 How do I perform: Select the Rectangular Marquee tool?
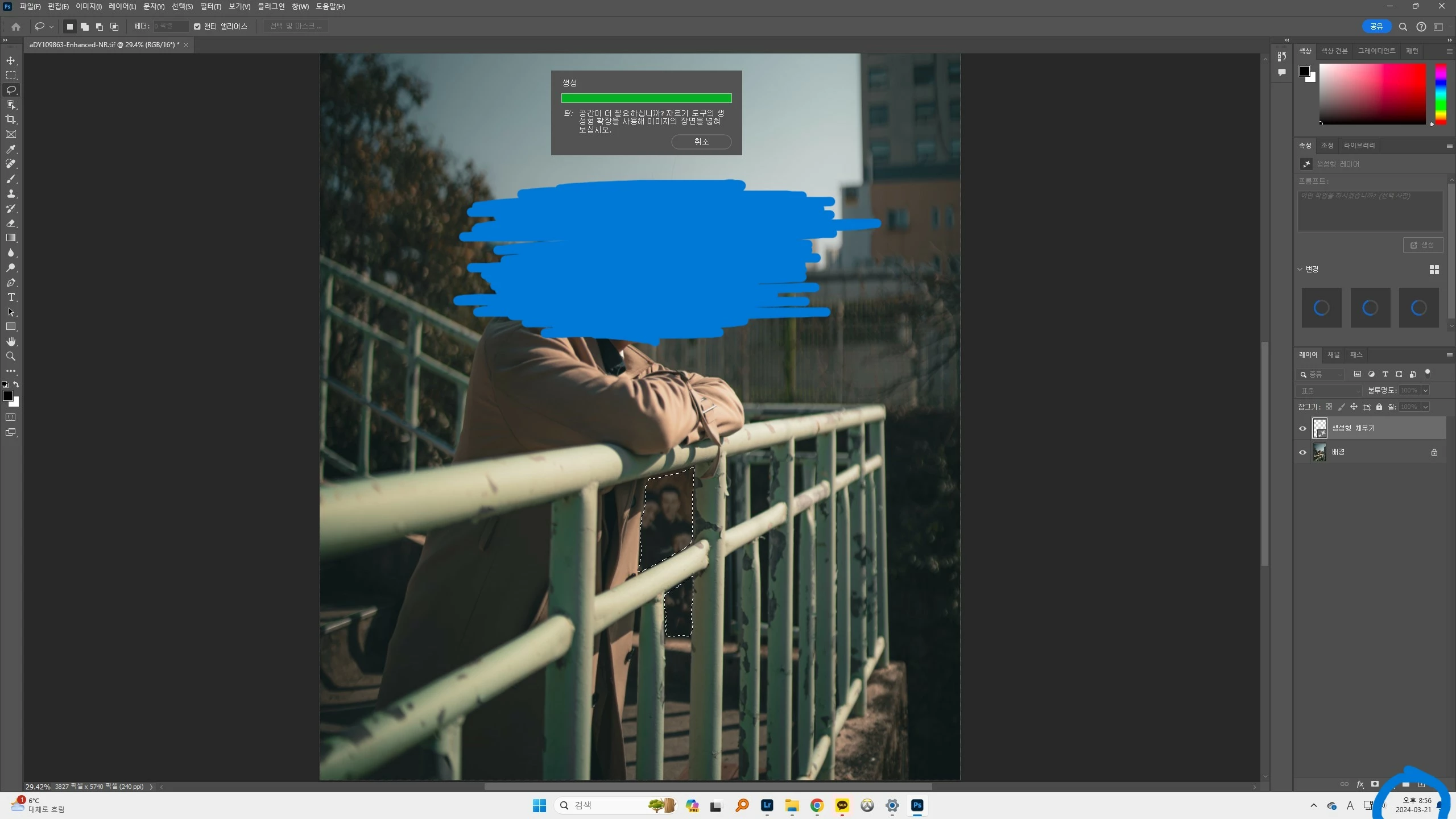11,75
